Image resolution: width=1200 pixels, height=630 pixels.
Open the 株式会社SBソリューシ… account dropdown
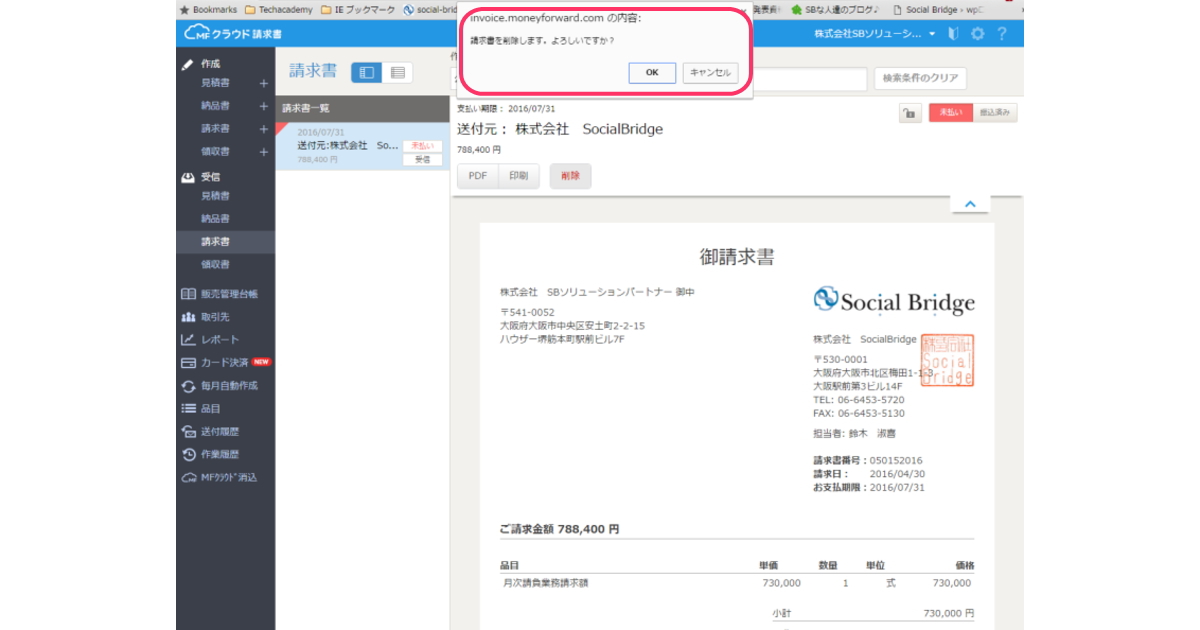(x=874, y=34)
